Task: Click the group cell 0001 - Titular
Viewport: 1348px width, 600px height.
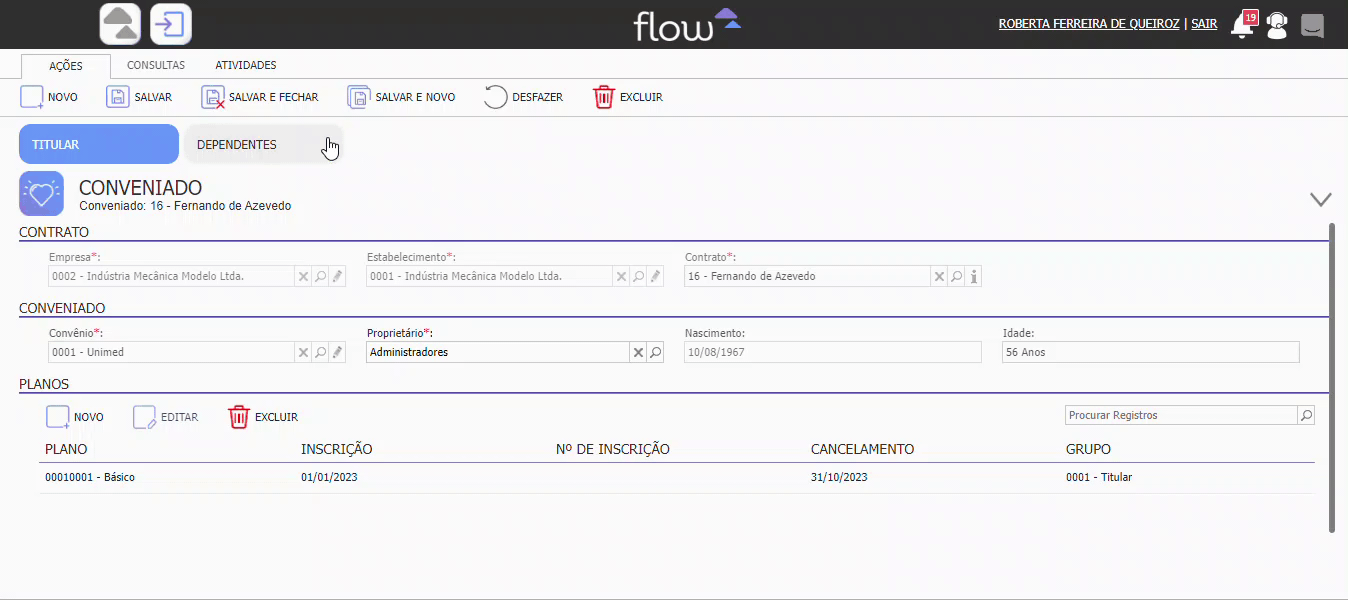Action: pos(1099,477)
